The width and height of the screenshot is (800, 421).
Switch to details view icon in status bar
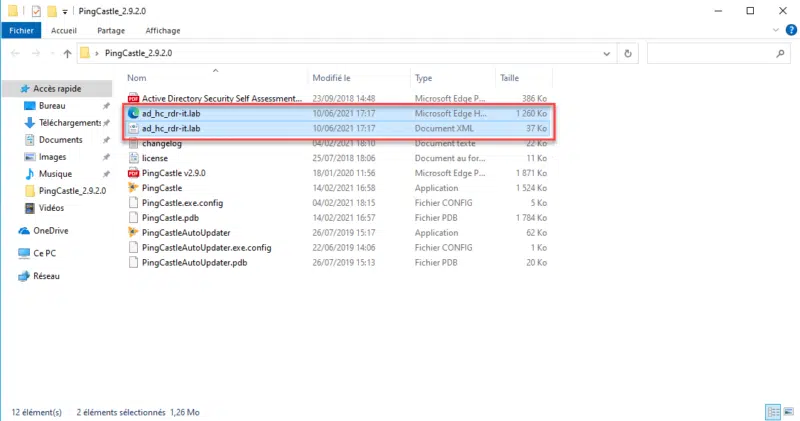773,412
